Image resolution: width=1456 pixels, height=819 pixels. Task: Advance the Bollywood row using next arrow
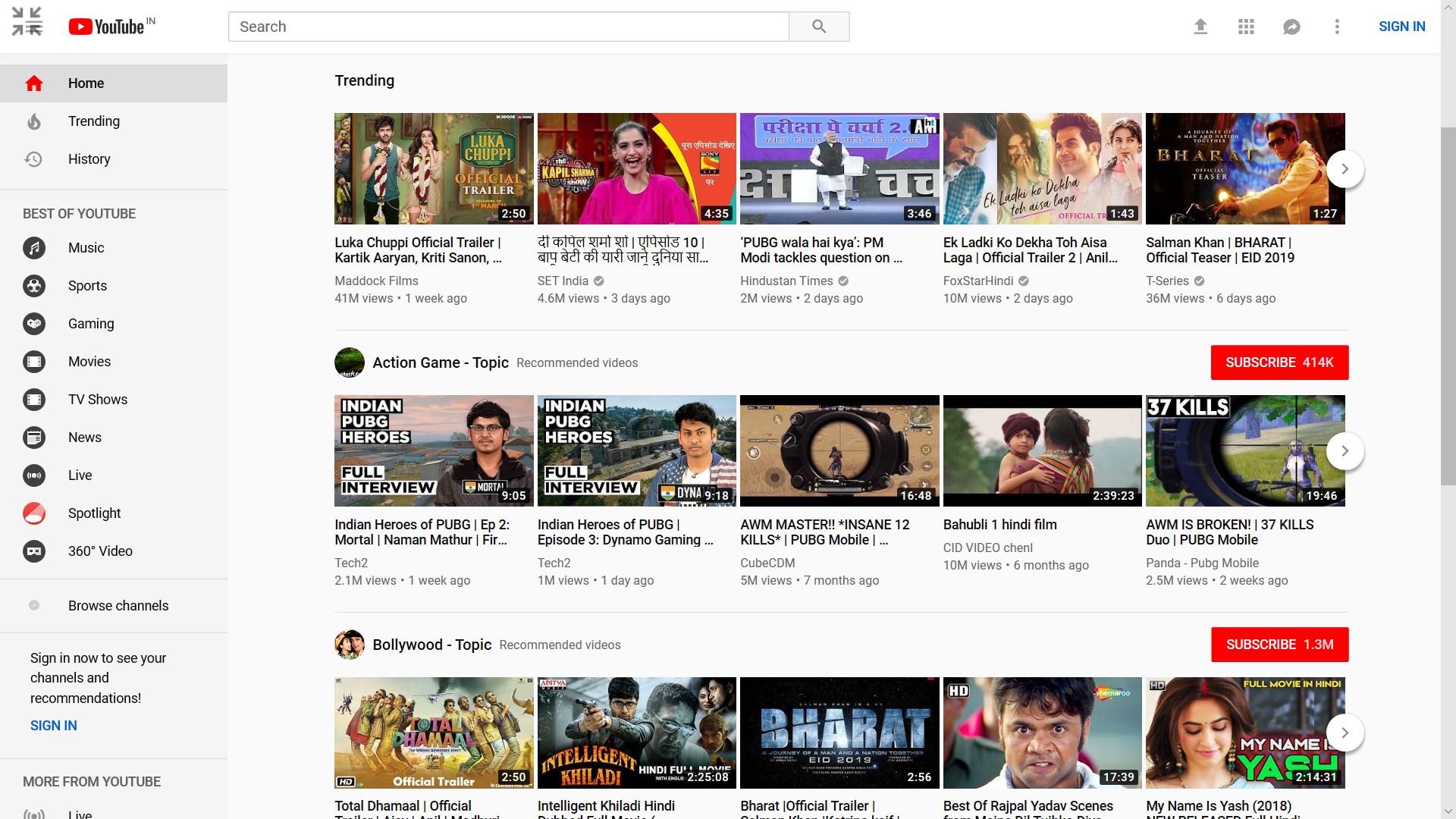(1345, 733)
